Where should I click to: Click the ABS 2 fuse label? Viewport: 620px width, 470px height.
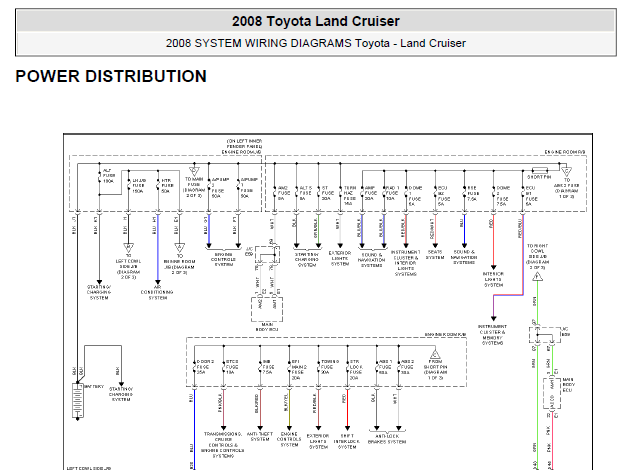point(407,367)
